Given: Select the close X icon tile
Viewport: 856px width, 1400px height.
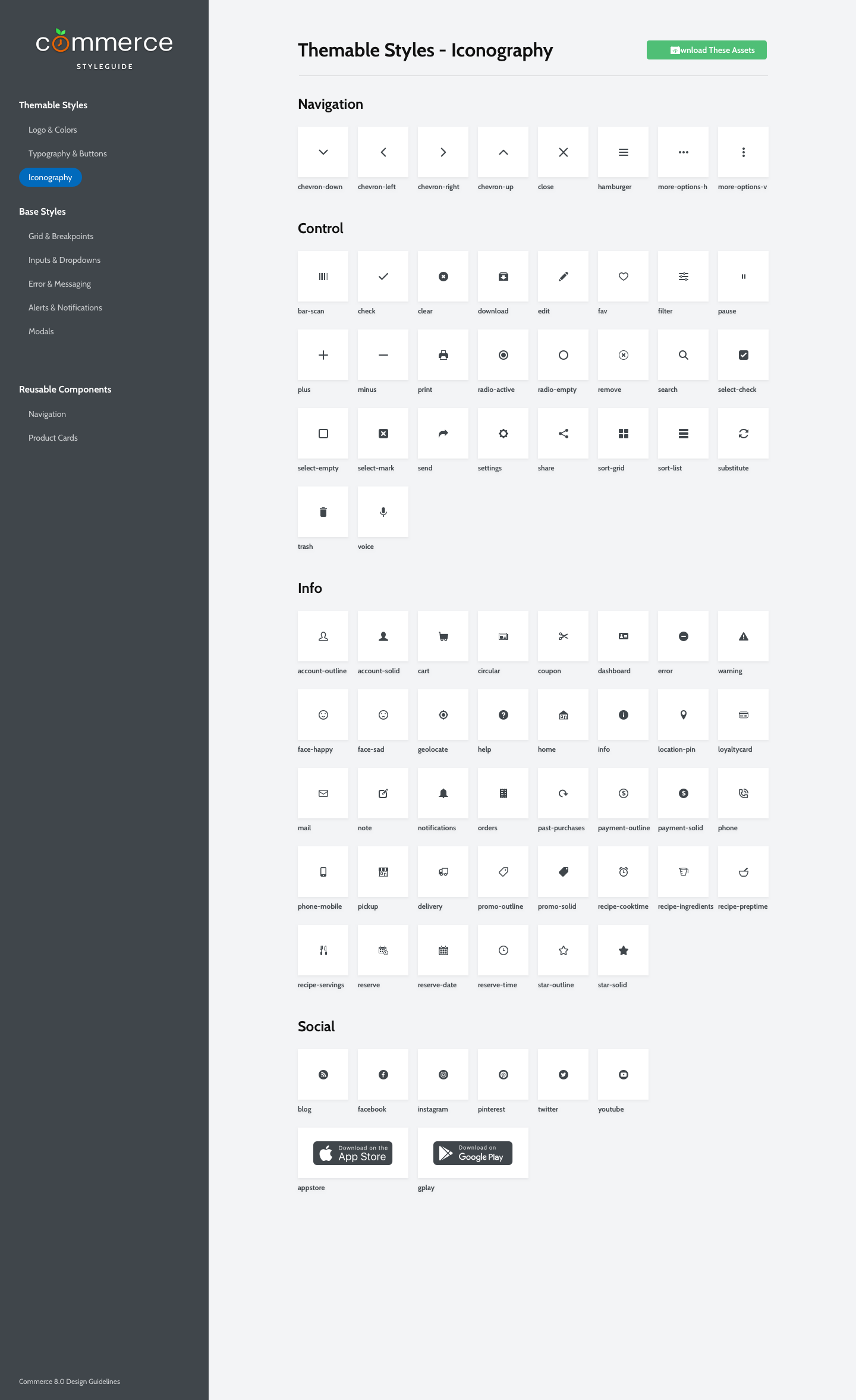Looking at the screenshot, I should (564, 152).
